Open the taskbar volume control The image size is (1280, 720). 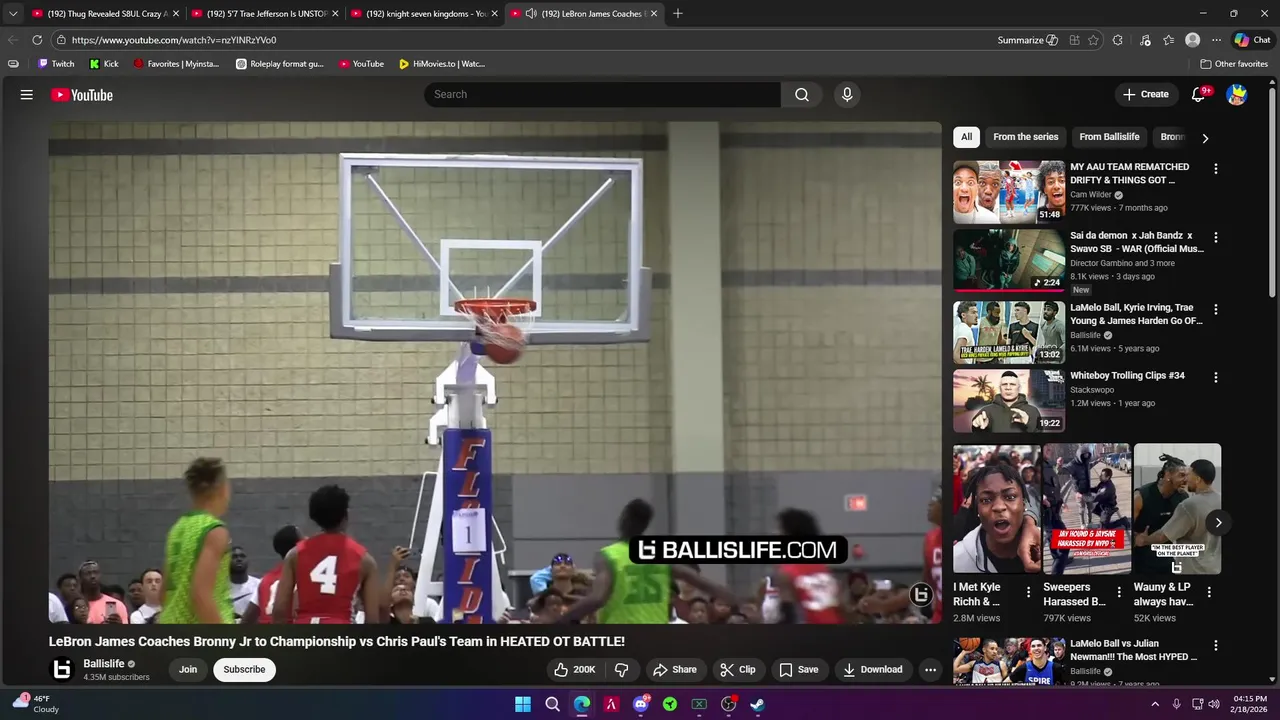click(1214, 704)
